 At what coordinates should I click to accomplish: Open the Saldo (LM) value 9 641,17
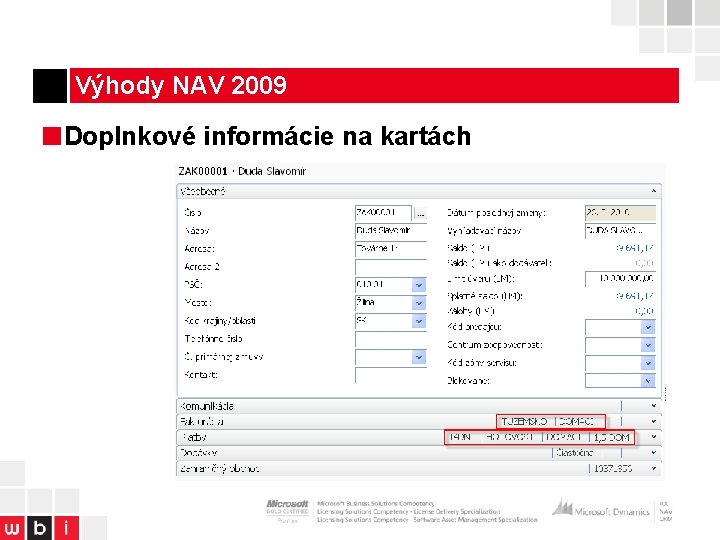click(x=635, y=248)
